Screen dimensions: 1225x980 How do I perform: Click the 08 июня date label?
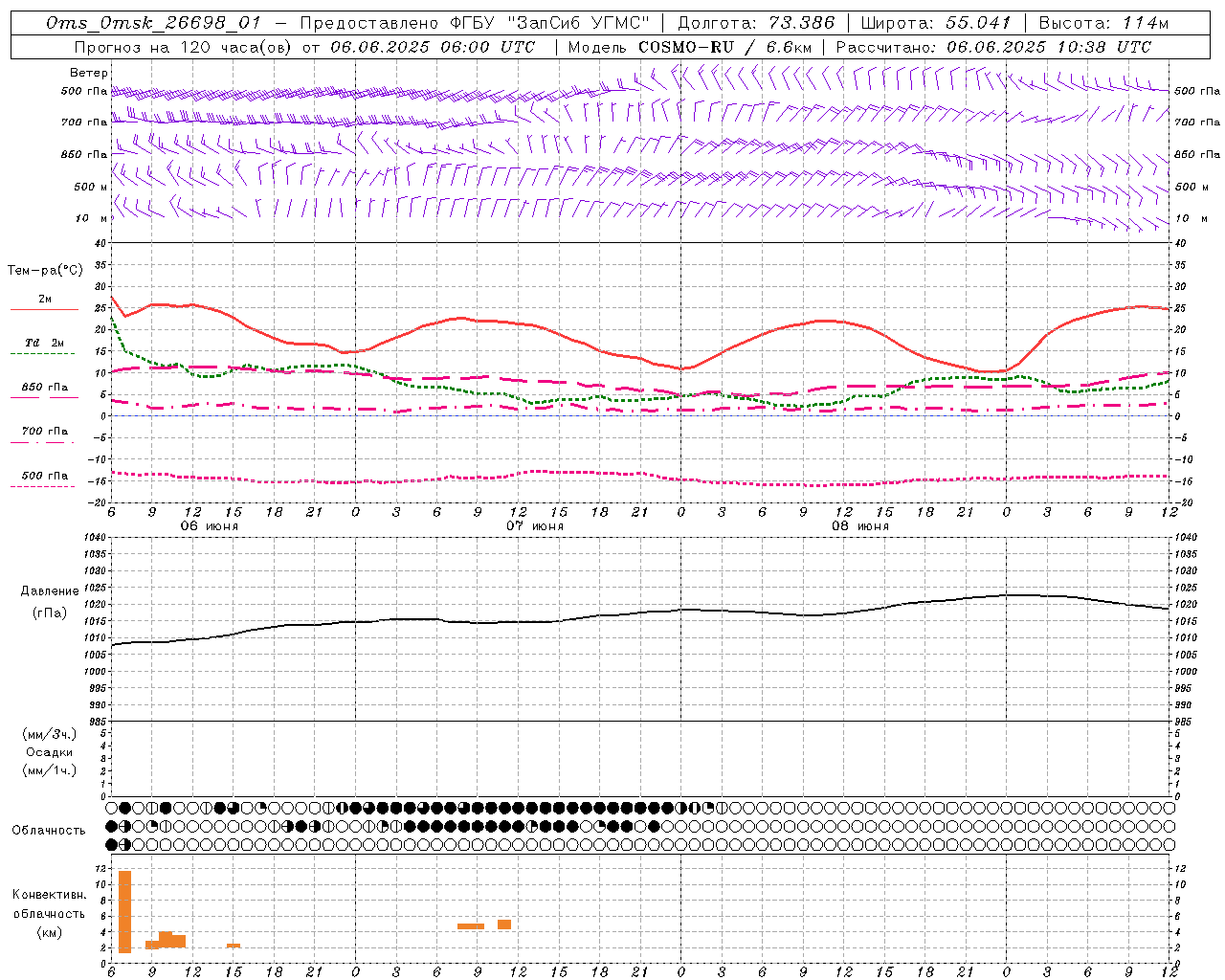pyautogui.click(x=860, y=526)
